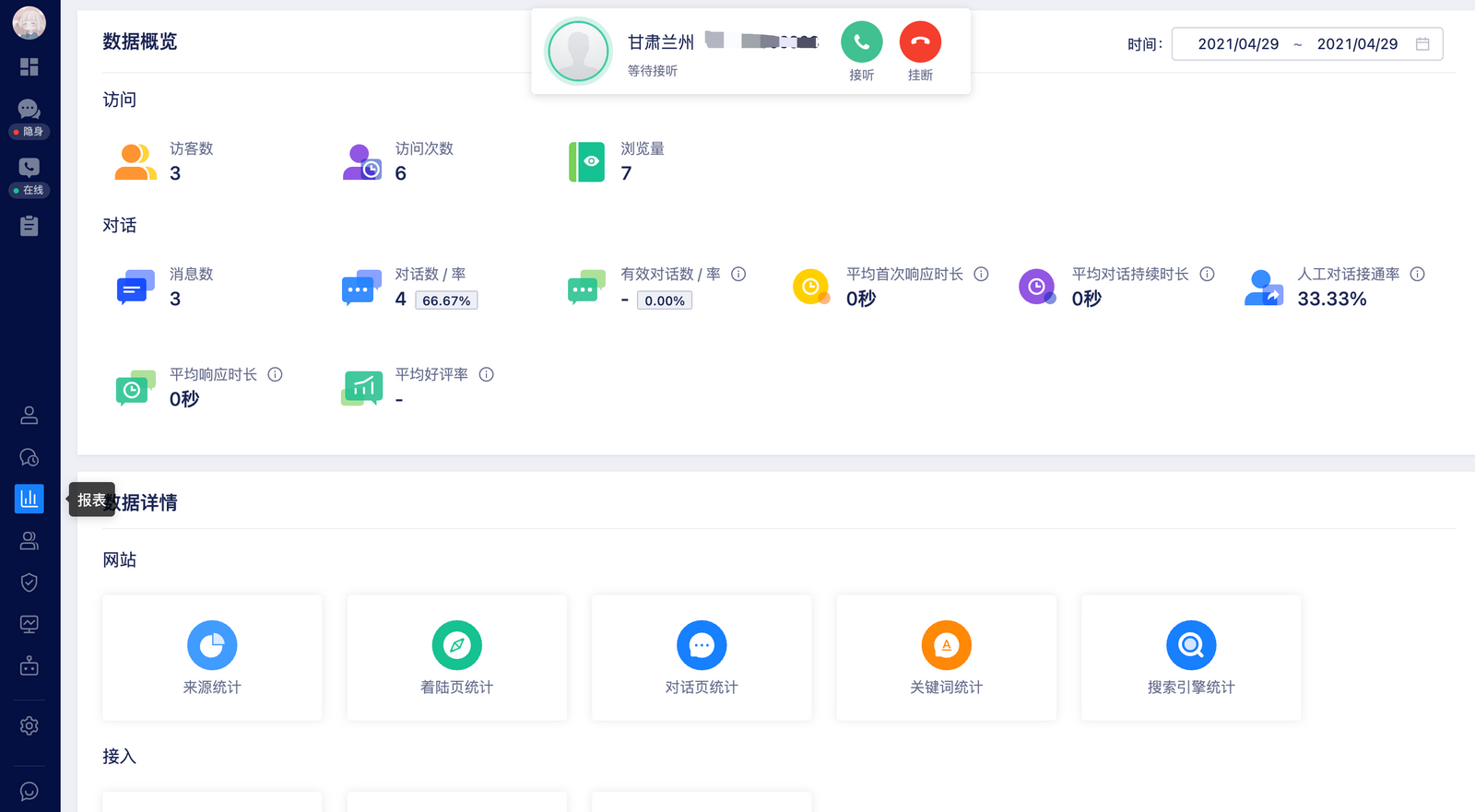This screenshot has width=1475, height=812.
Task: Open the 搜索引擎统计 card
Action: pos(1191,657)
